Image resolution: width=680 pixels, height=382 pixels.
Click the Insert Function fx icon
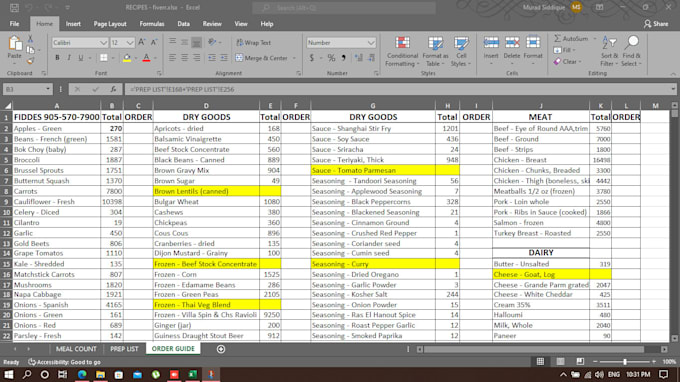point(113,89)
